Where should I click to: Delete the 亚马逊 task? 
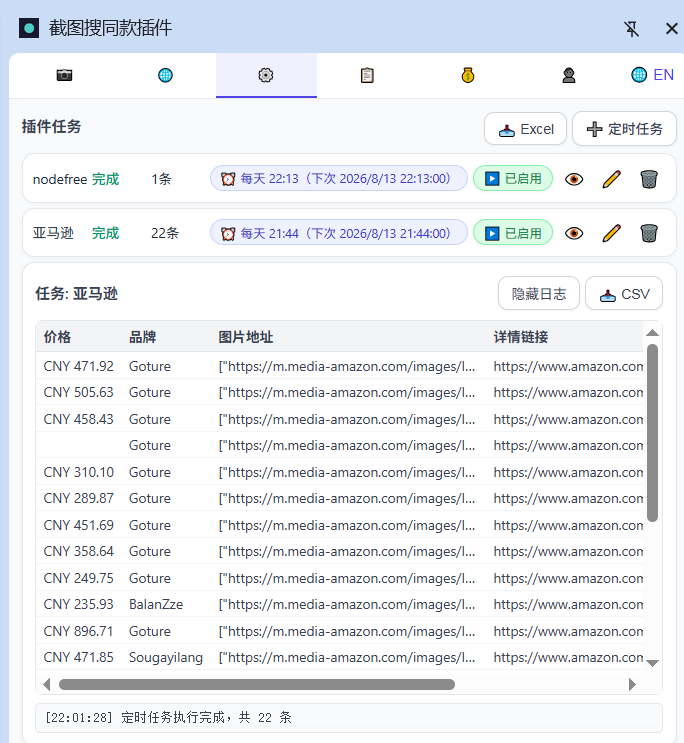tap(649, 233)
